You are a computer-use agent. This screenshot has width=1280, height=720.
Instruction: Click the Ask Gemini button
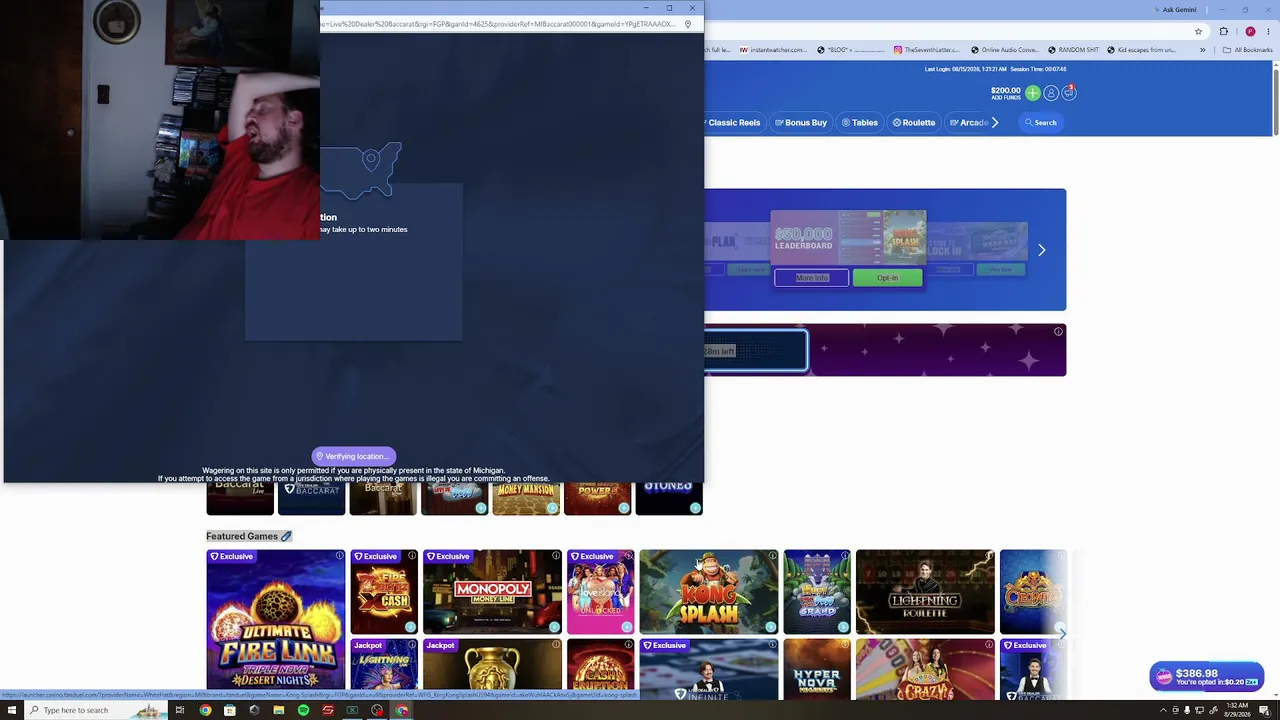tap(1175, 10)
